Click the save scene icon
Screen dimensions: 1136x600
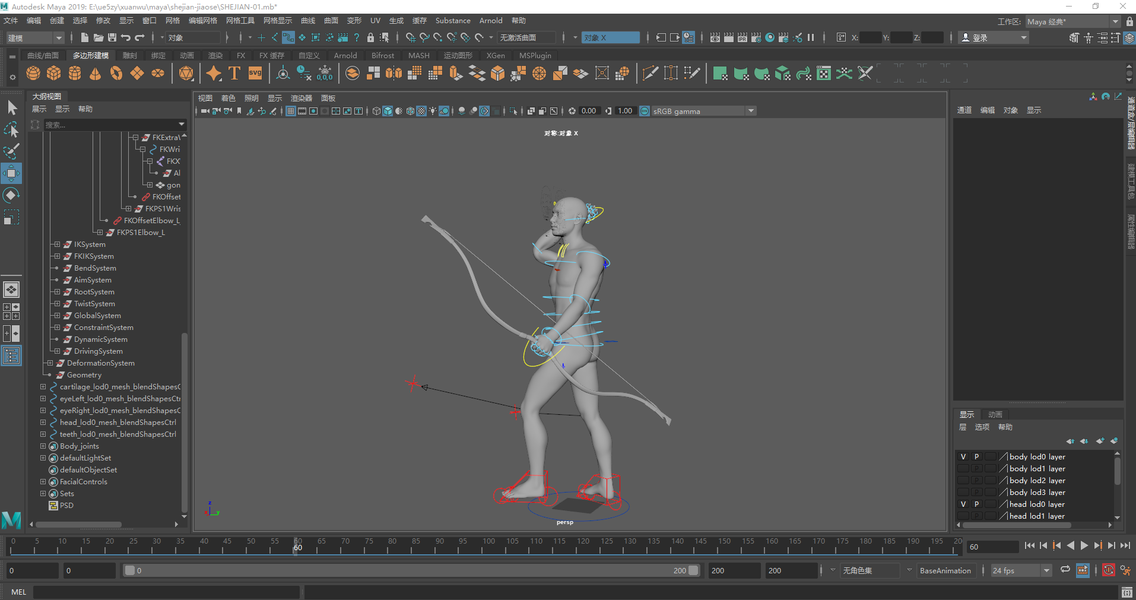point(112,37)
